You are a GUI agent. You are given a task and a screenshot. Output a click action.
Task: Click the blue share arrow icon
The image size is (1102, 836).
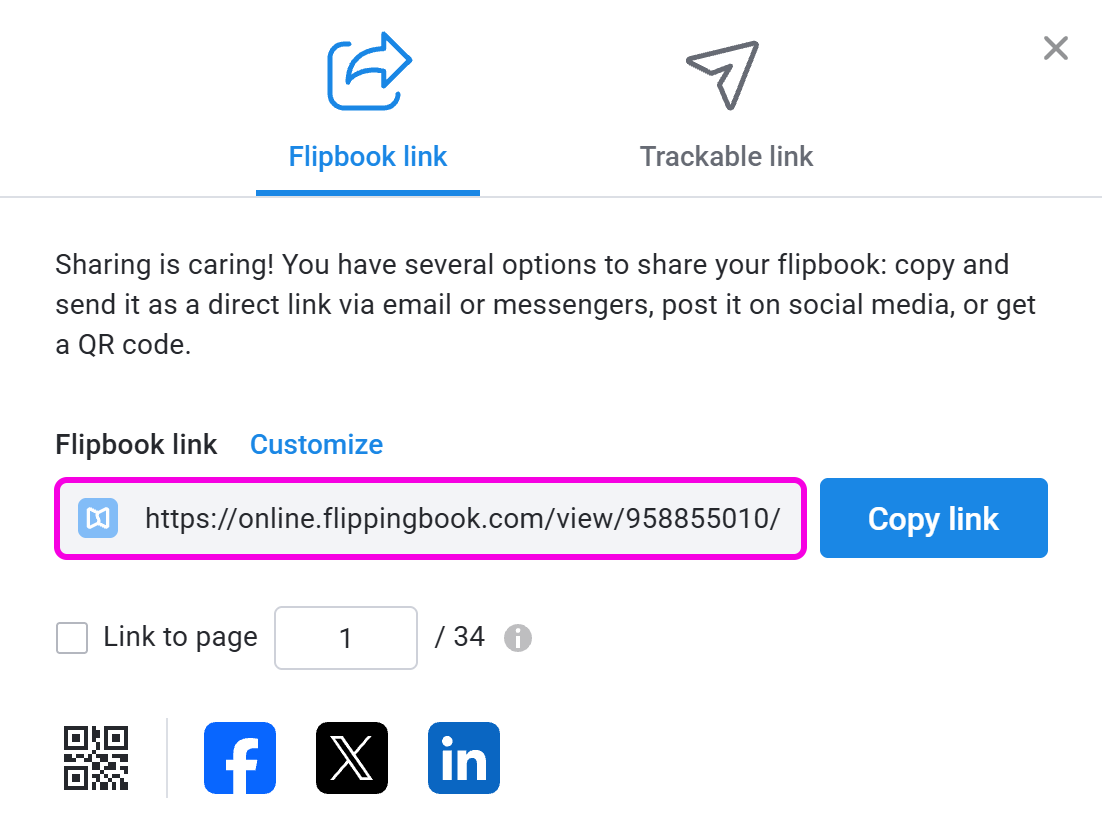pos(368,72)
